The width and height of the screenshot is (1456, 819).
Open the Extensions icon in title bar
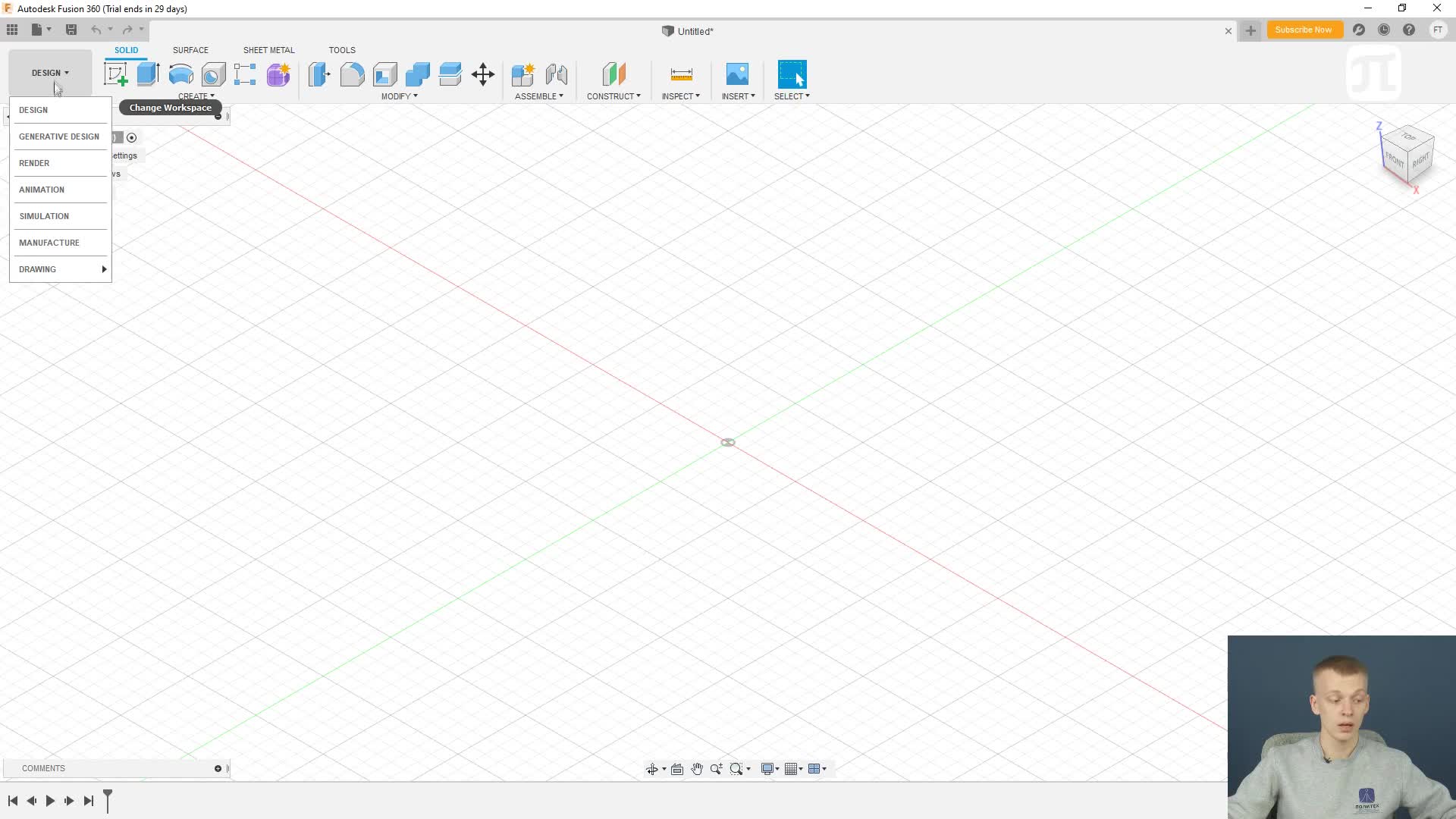(1359, 30)
